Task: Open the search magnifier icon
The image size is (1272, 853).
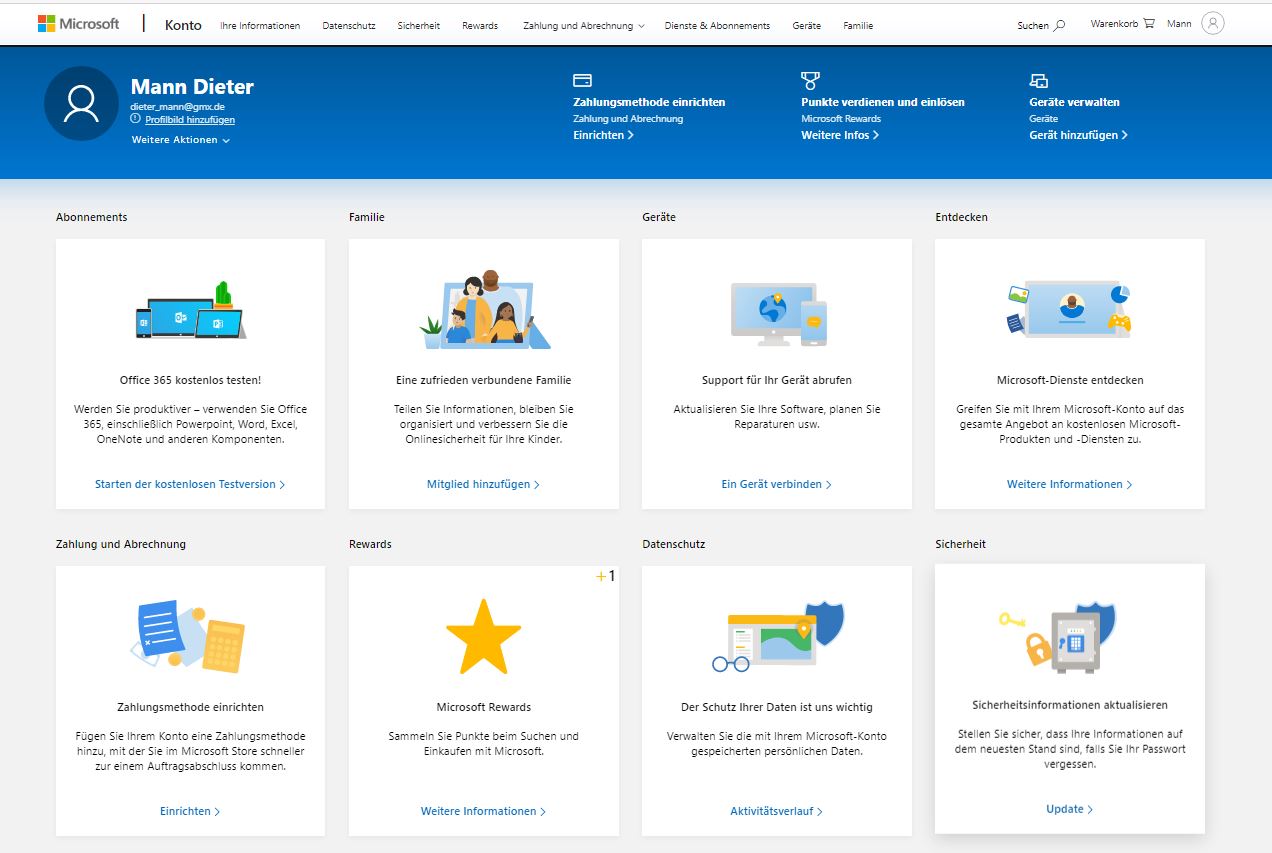Action: (1060, 25)
